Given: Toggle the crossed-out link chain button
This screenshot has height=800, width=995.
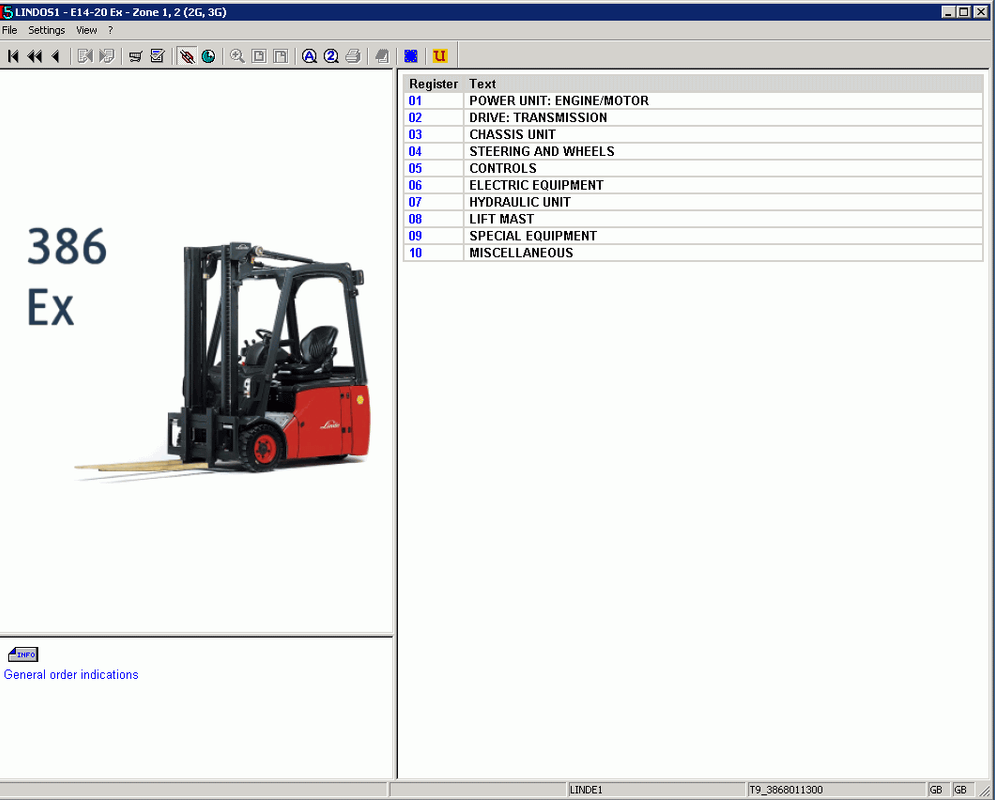Looking at the screenshot, I should pyautogui.click(x=187, y=56).
